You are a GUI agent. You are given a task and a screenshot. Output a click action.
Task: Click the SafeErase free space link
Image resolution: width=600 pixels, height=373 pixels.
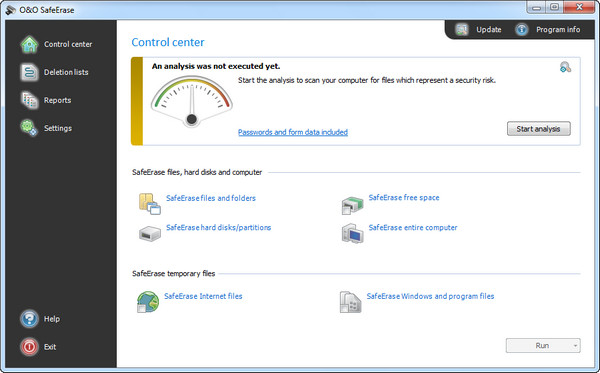(x=404, y=198)
